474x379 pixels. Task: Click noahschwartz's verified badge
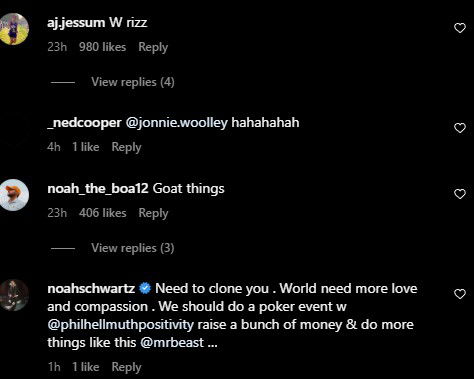click(145, 288)
